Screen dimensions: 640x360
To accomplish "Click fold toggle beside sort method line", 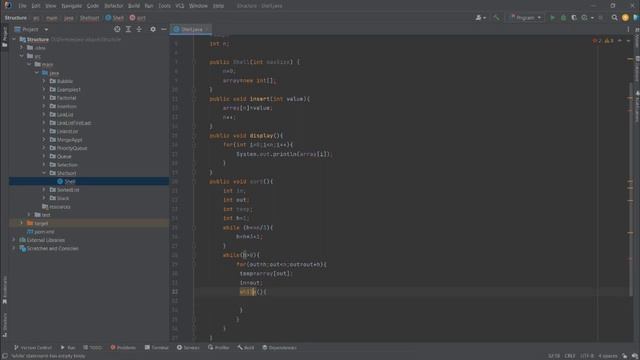I will click(194, 182).
